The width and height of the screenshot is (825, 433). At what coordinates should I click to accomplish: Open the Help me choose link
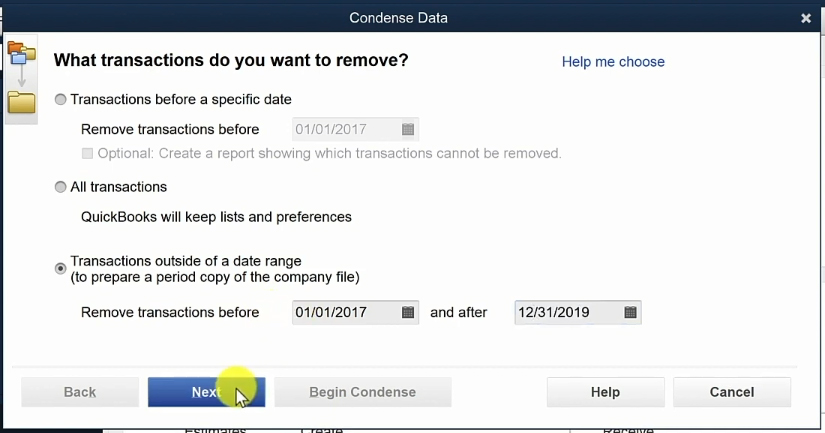(613, 62)
